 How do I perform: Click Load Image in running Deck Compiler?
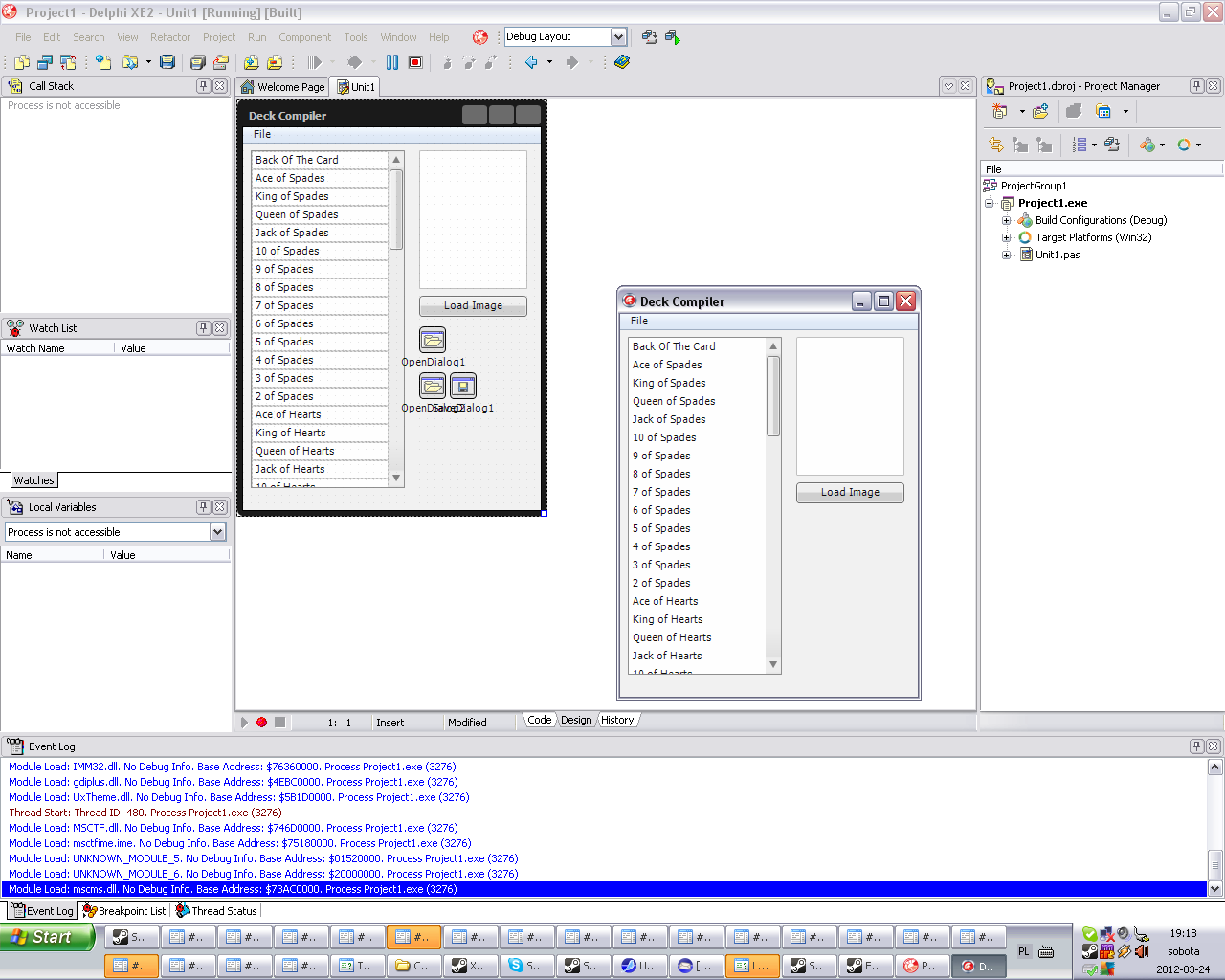point(850,493)
